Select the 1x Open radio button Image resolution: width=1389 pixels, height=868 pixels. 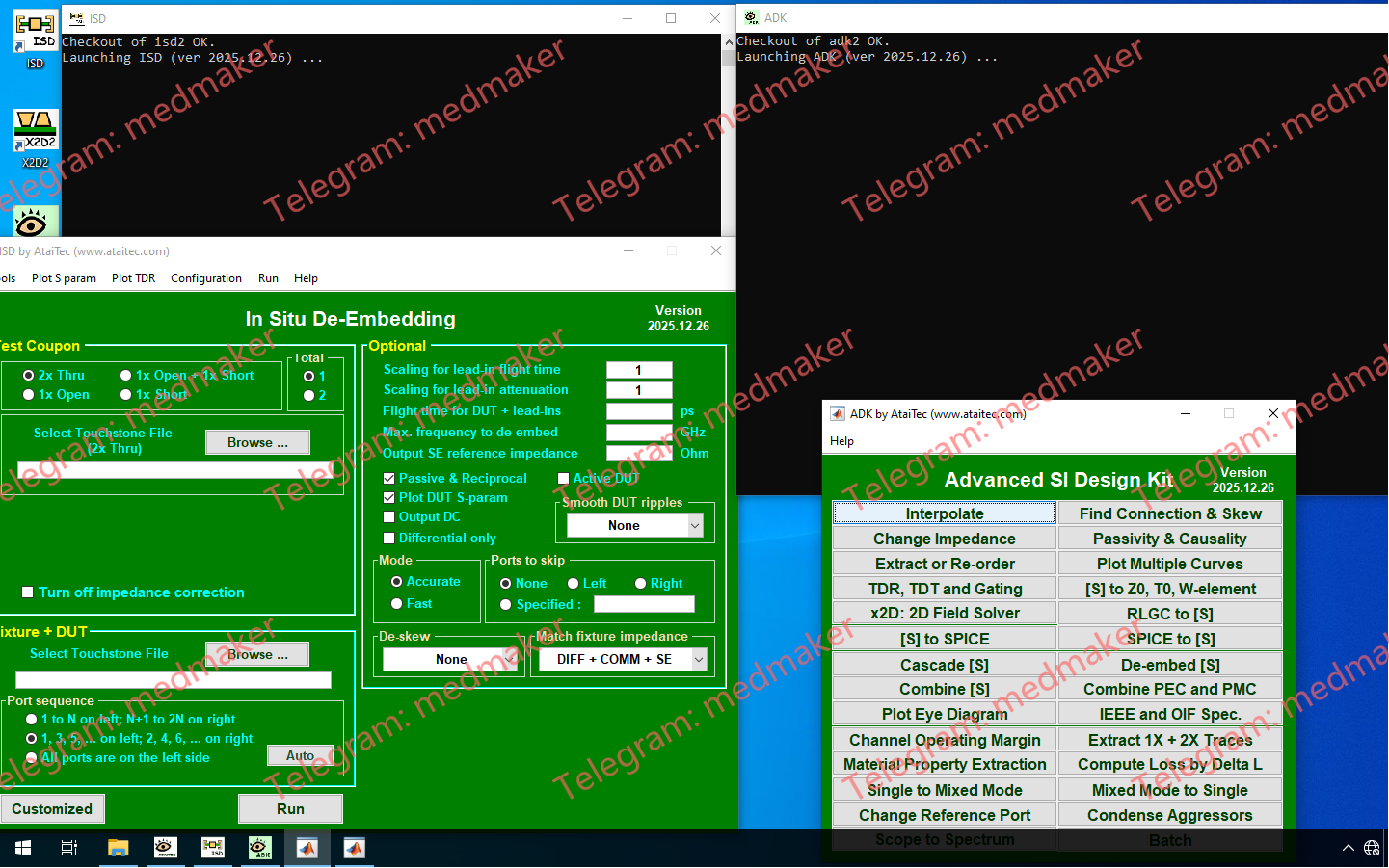coord(29,394)
